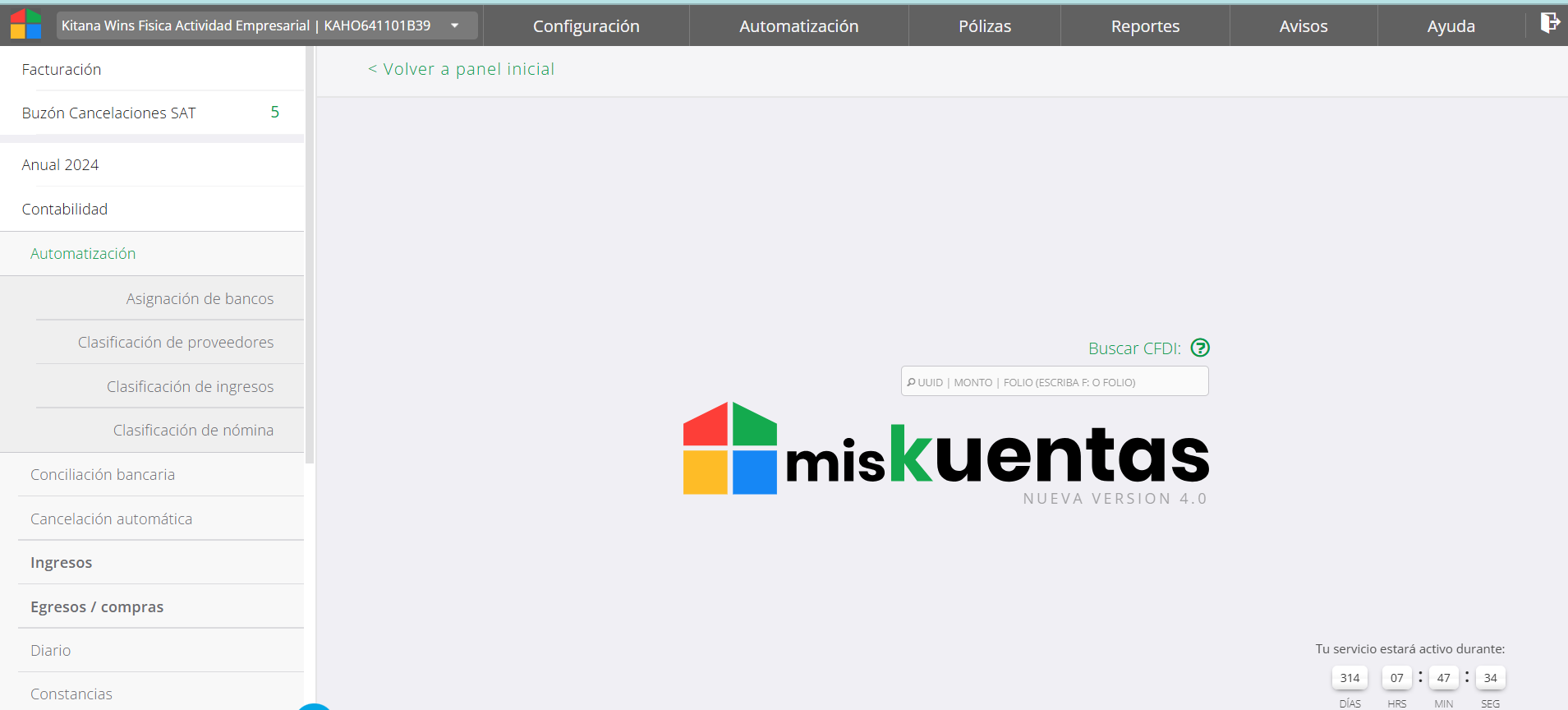Open Conciliación bancaria
The image size is (1568, 710).
tap(103, 475)
